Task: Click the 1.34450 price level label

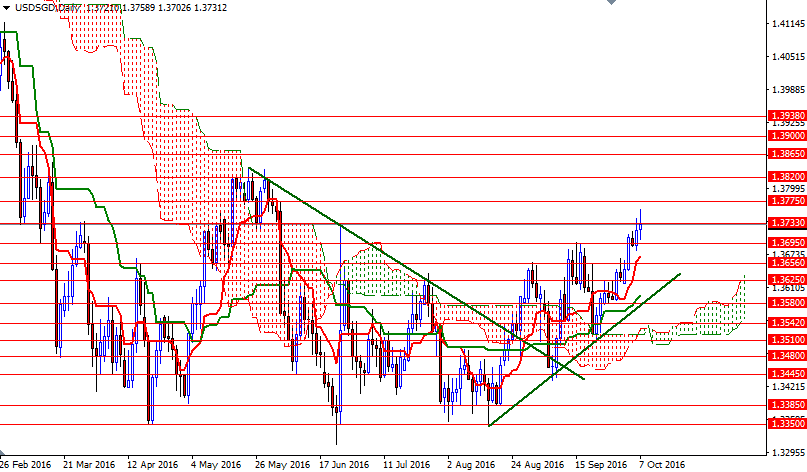Action: click(x=786, y=374)
